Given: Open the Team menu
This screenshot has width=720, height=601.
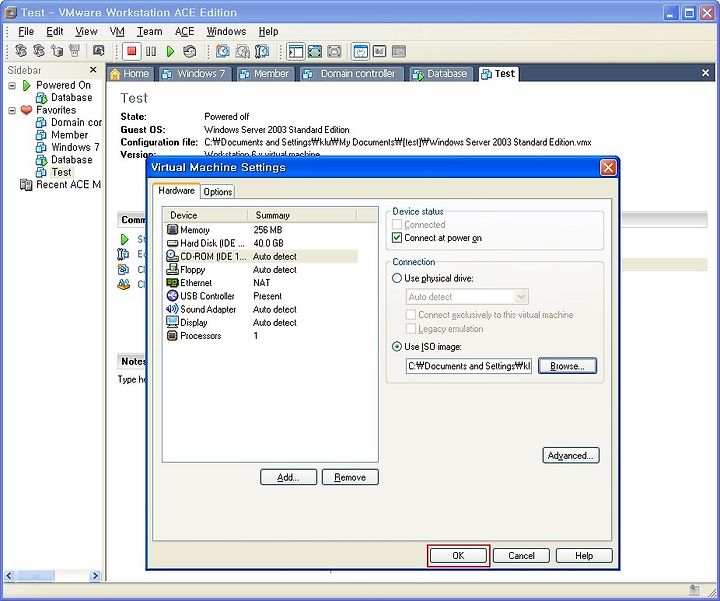Looking at the screenshot, I should pos(150,31).
